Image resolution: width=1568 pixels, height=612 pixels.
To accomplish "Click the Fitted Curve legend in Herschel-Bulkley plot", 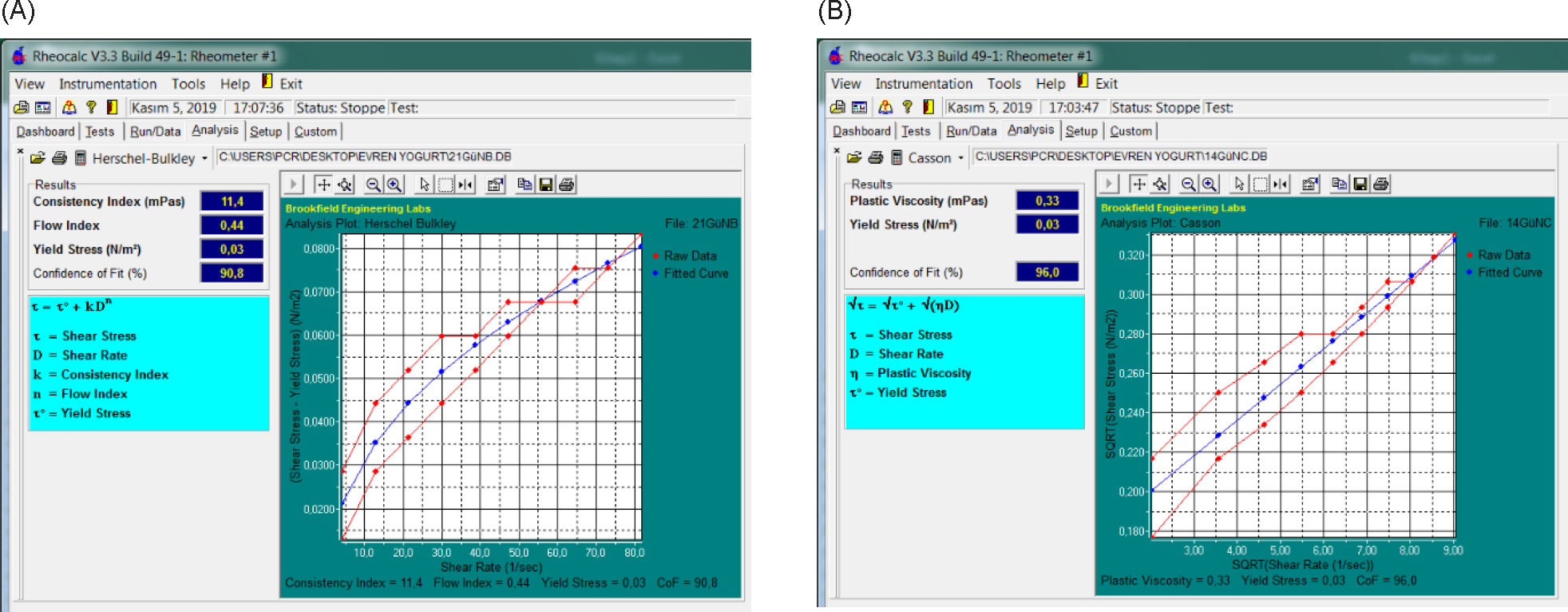I will [695, 273].
